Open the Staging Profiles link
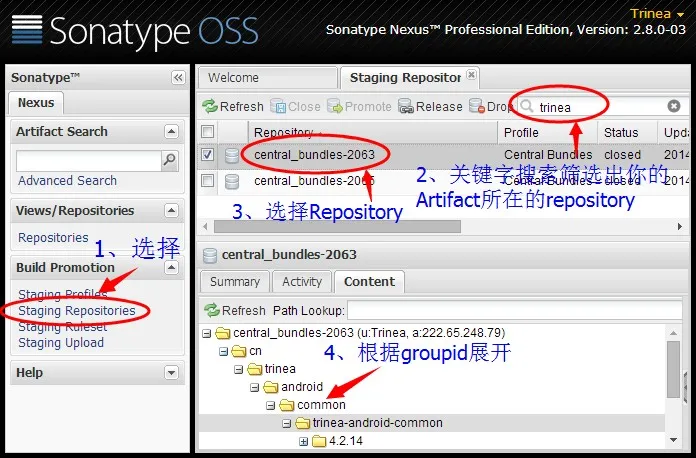Image resolution: width=696 pixels, height=458 pixels. pos(63,294)
